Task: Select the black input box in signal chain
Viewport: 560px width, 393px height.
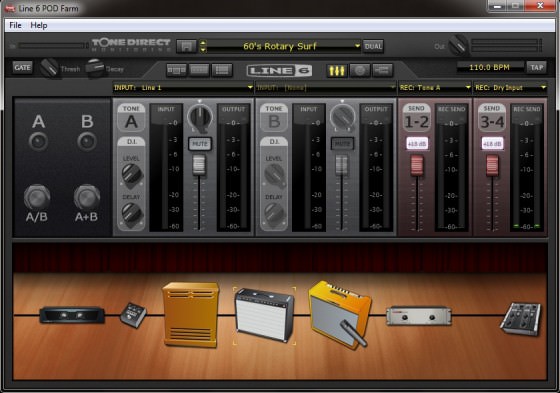Action: (x=72, y=315)
